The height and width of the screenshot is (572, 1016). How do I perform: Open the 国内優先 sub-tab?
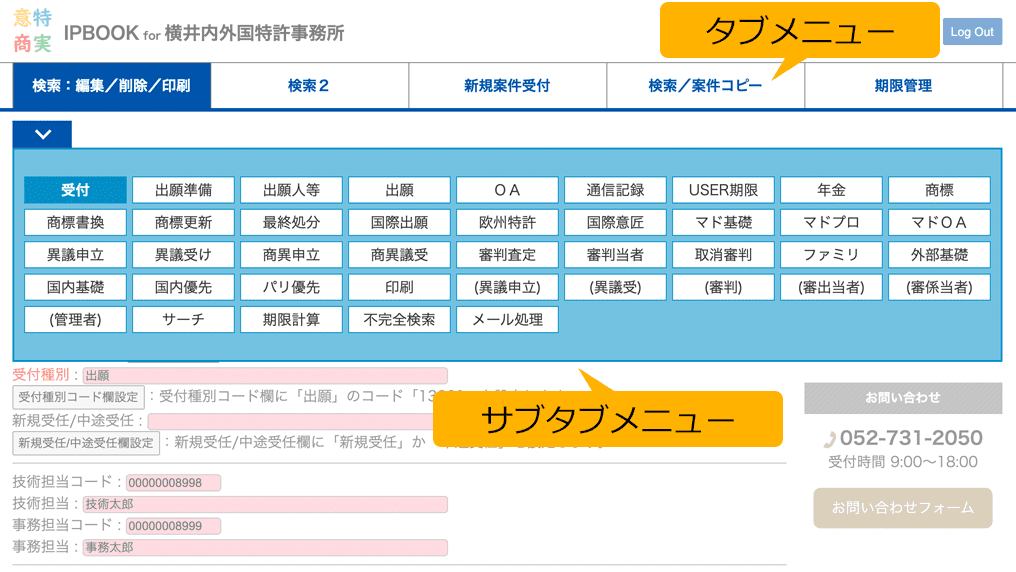click(183, 288)
